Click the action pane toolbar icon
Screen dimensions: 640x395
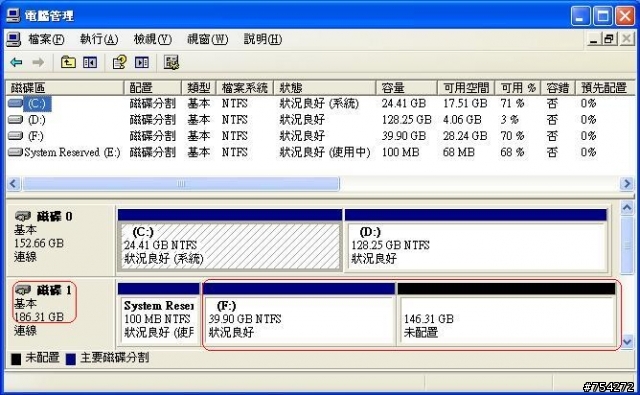pos(142,62)
